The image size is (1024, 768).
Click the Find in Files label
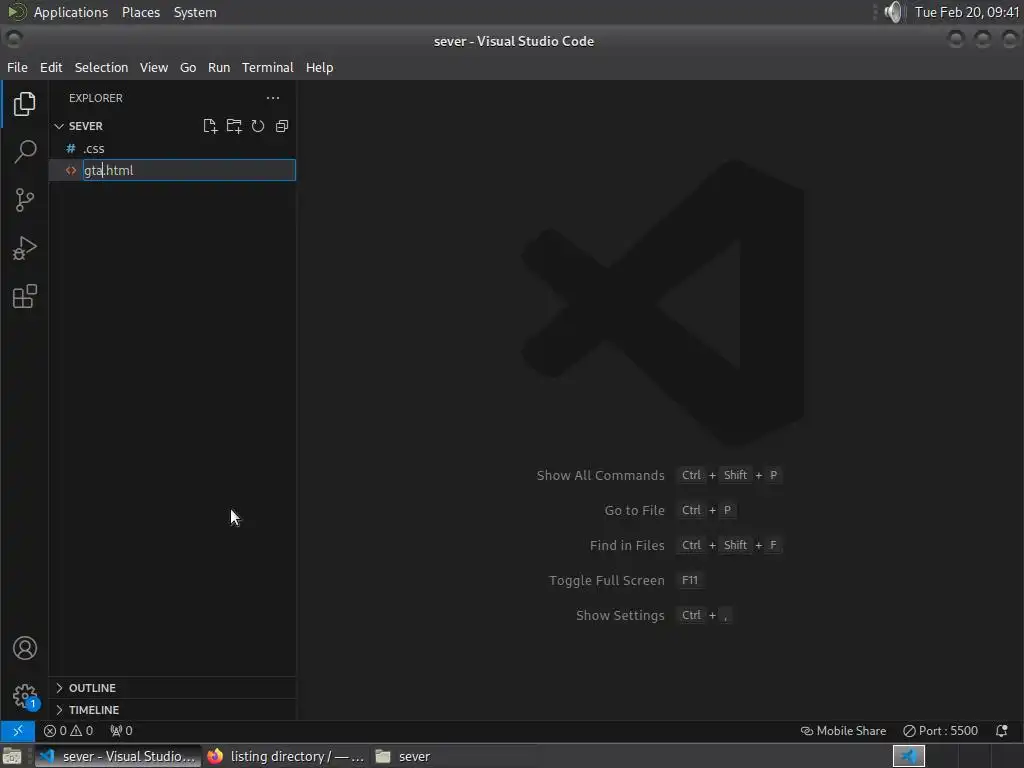[627, 545]
